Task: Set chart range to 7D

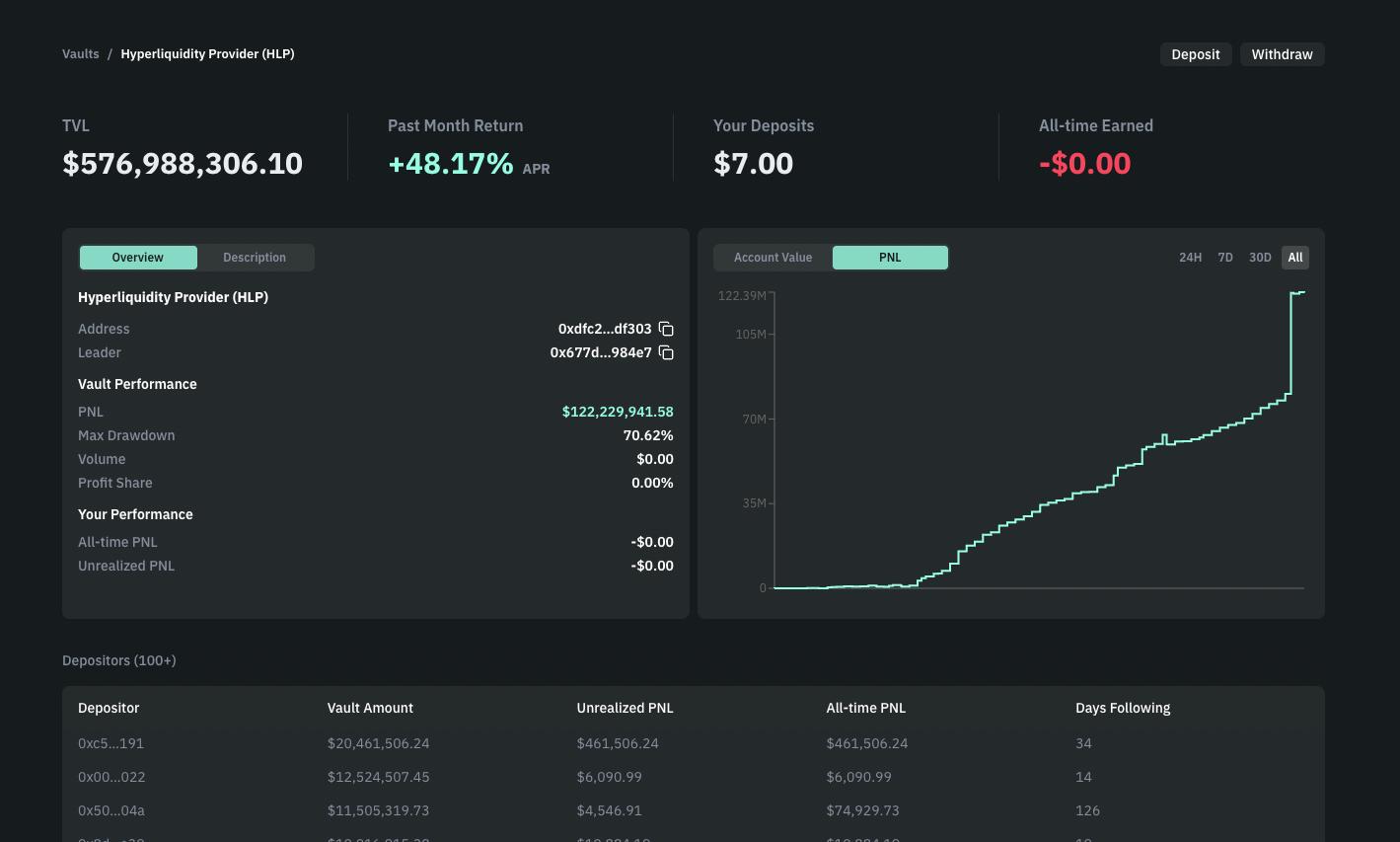Action: click(x=1225, y=258)
